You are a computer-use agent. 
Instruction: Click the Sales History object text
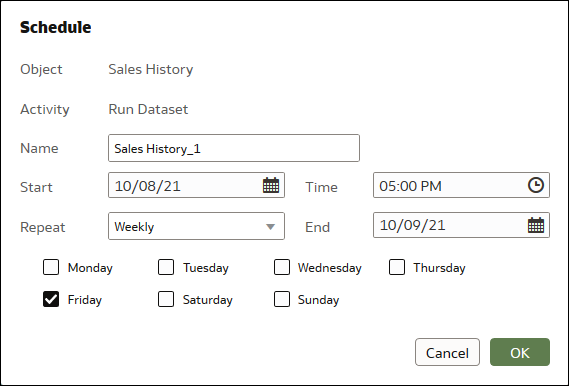[151, 69]
